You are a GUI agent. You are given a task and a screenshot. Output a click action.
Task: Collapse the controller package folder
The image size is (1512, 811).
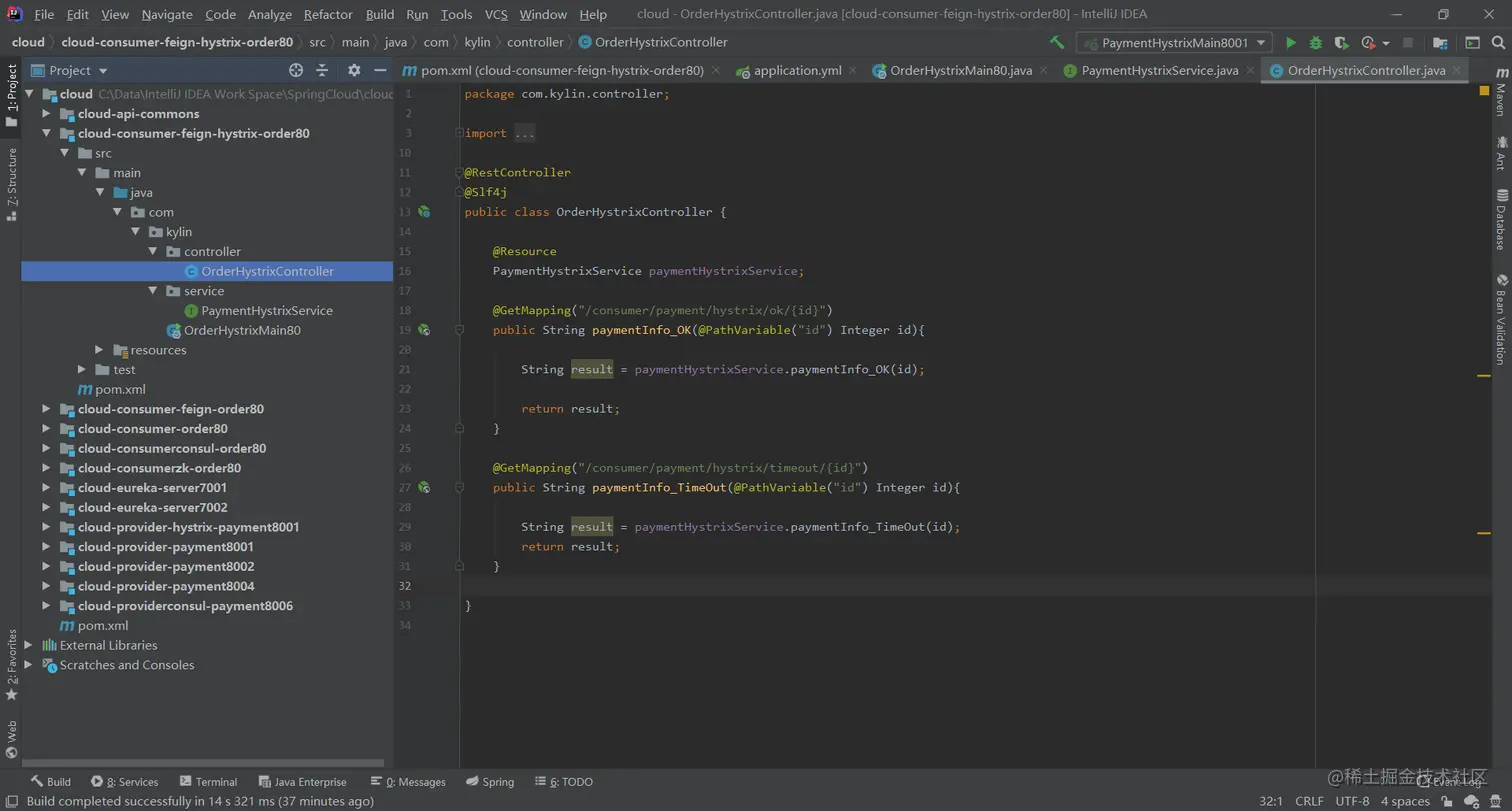(x=153, y=252)
